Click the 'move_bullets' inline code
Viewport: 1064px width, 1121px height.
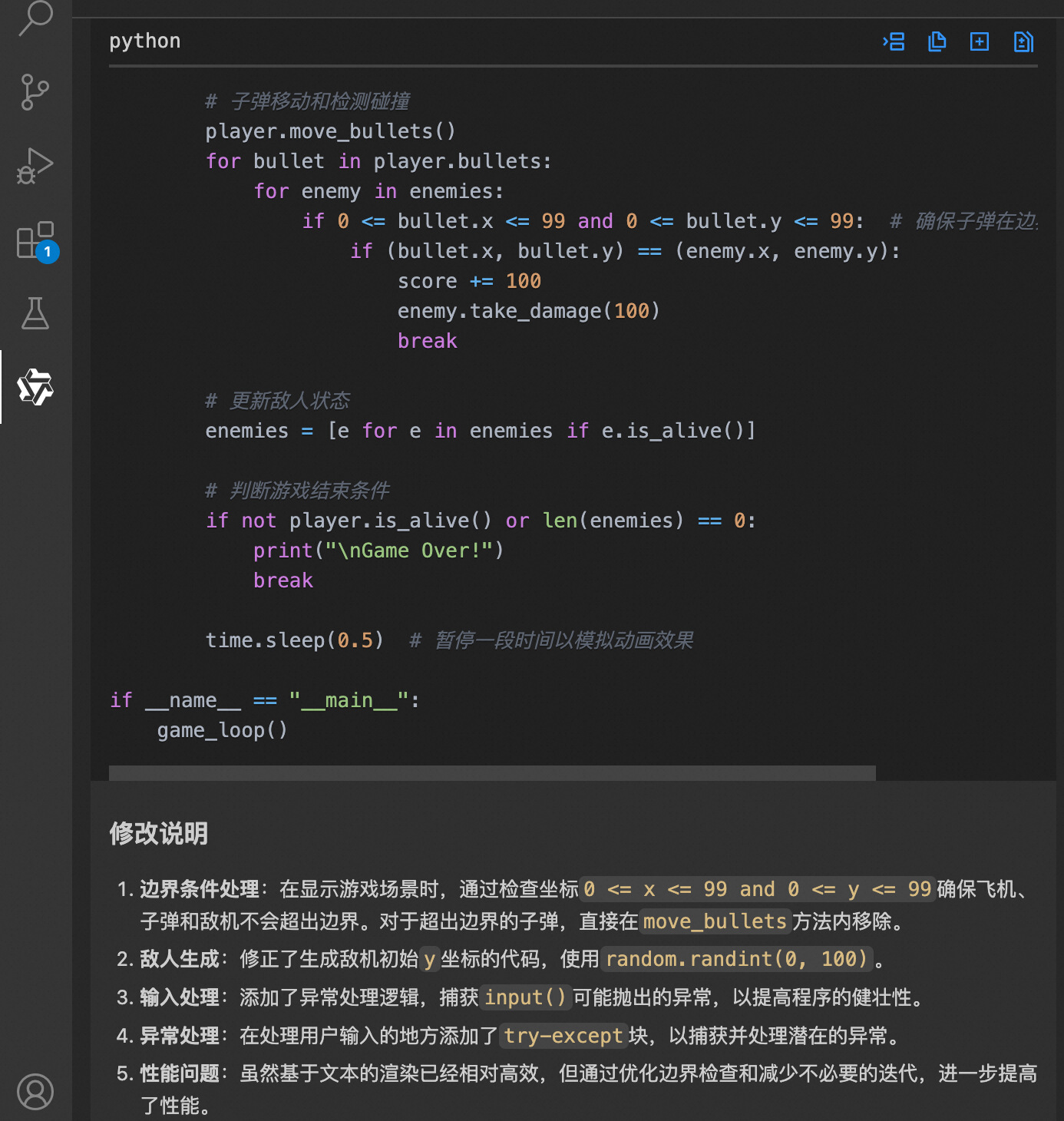[715, 921]
